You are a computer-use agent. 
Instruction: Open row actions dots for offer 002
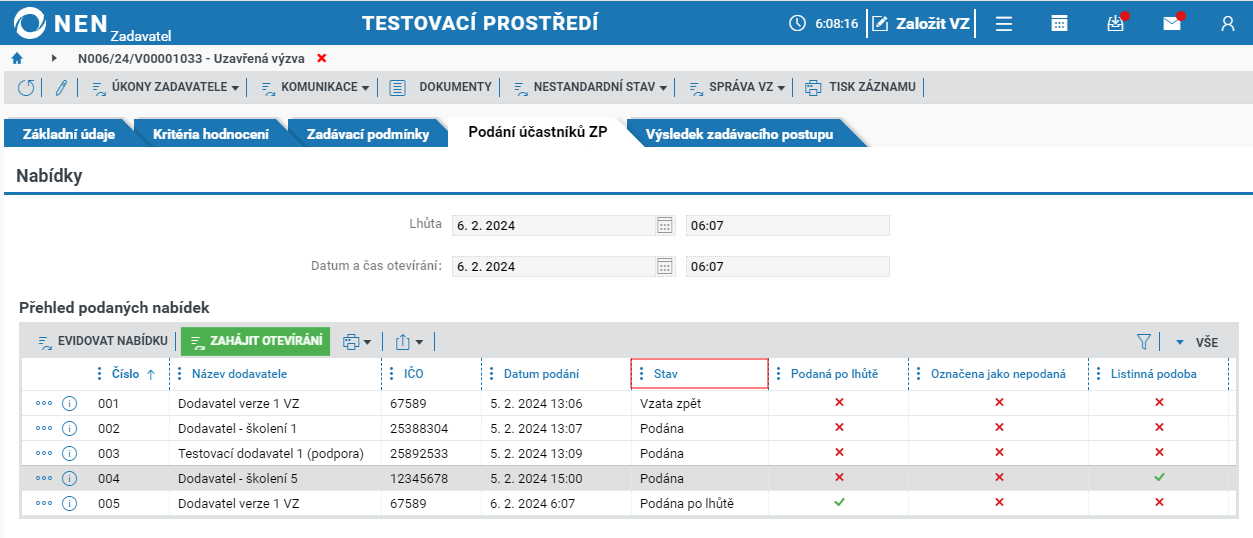pyautogui.click(x=44, y=428)
